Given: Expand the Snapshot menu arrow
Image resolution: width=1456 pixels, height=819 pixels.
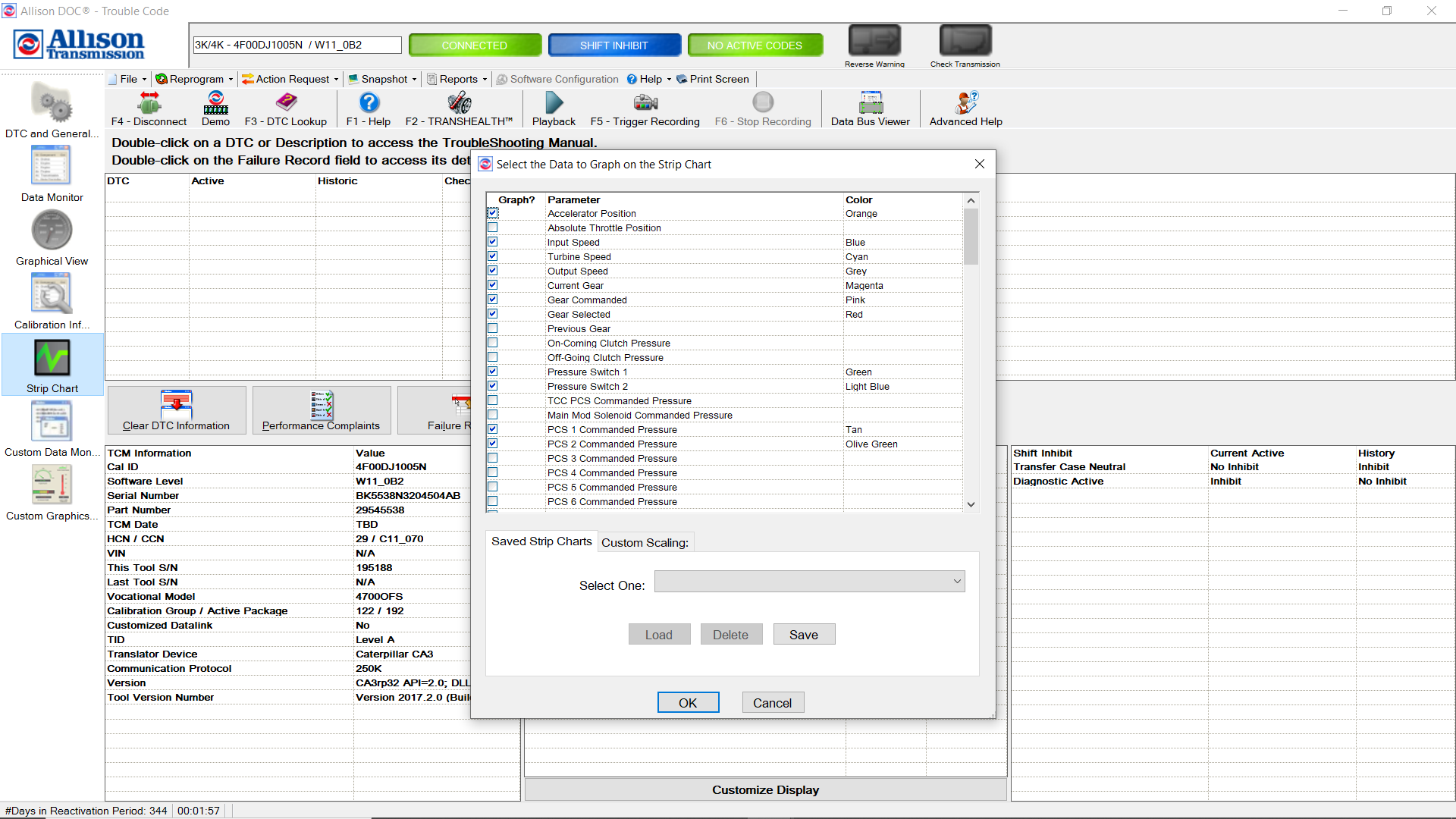Looking at the screenshot, I should 415,79.
